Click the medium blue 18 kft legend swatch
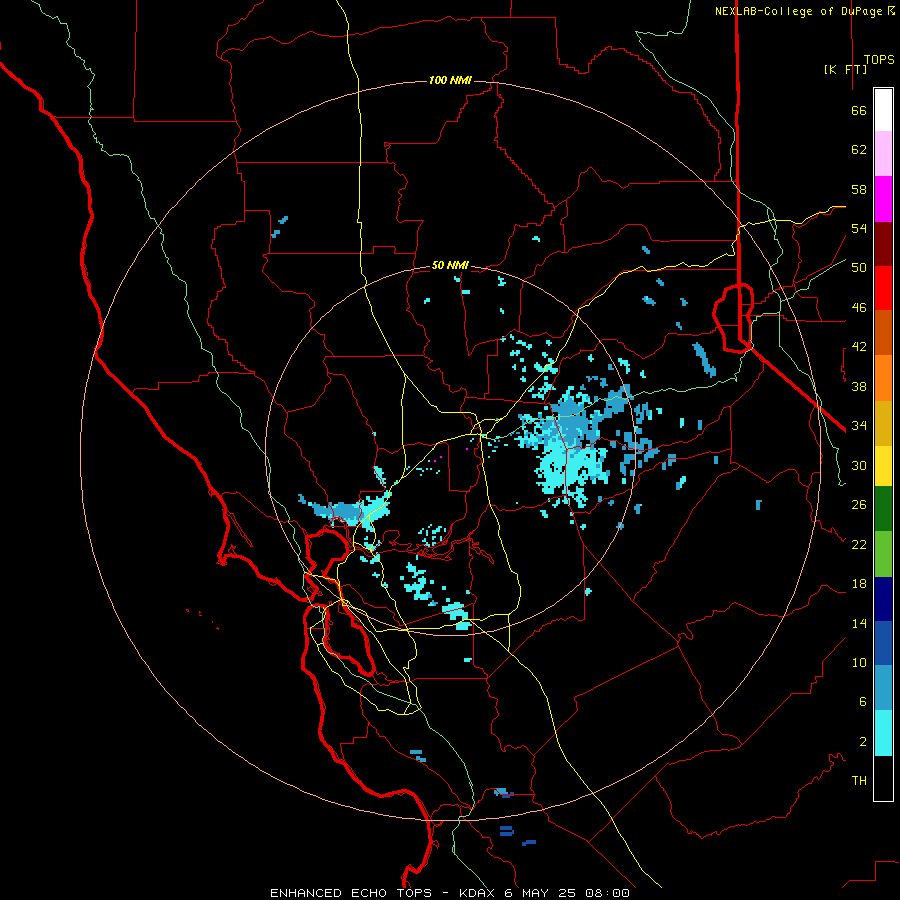Viewport: 900px width, 900px height. click(x=883, y=643)
